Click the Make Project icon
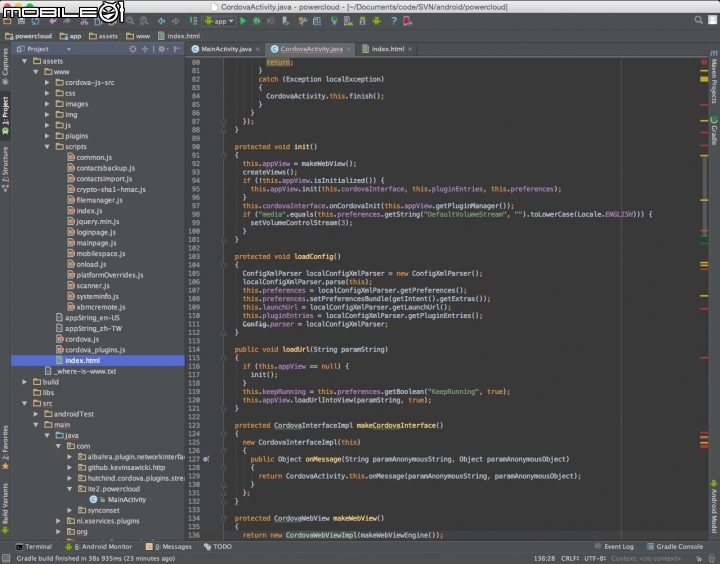Image resolution: width=720 pixels, height=564 pixels. click(193, 21)
